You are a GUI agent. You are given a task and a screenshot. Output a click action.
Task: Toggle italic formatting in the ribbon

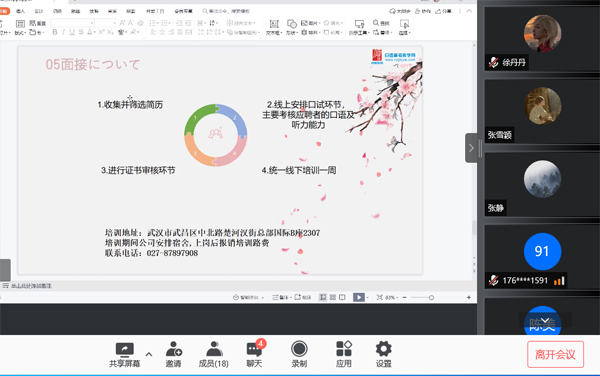click(x=64, y=32)
